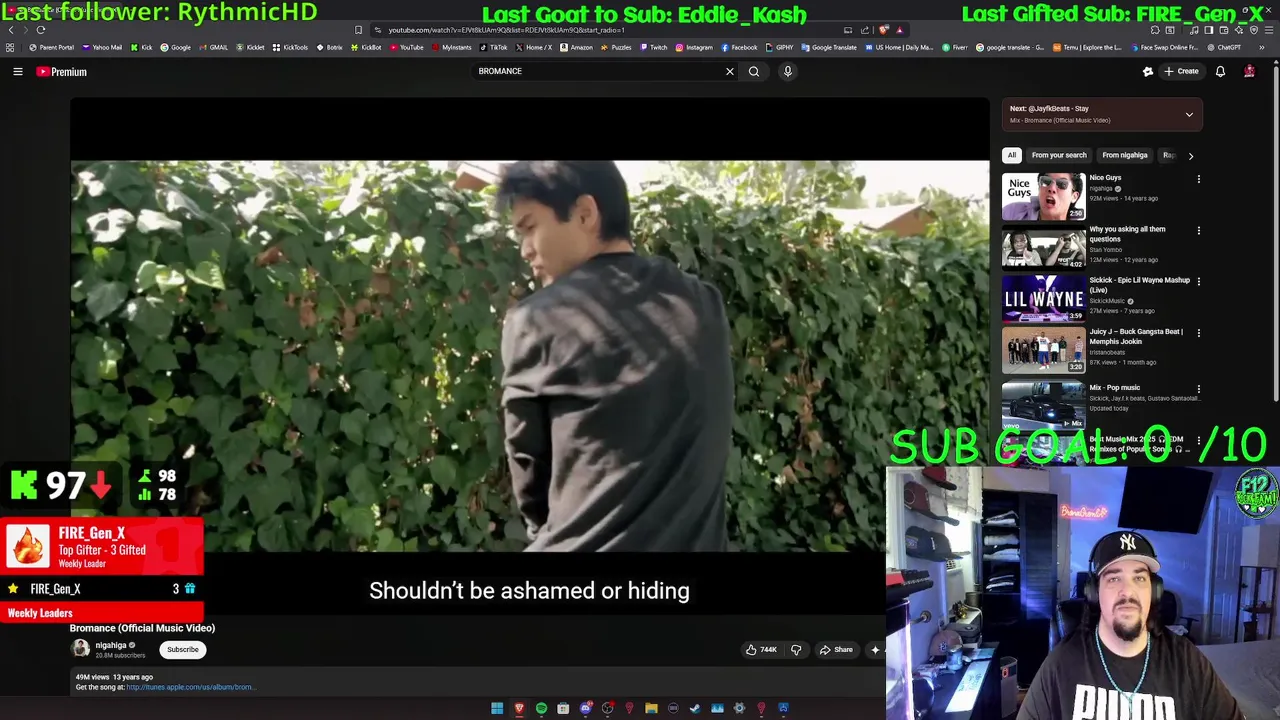Image resolution: width=1280 pixels, height=720 pixels.
Task: Open File Explorer from taskbar
Action: click(651, 708)
